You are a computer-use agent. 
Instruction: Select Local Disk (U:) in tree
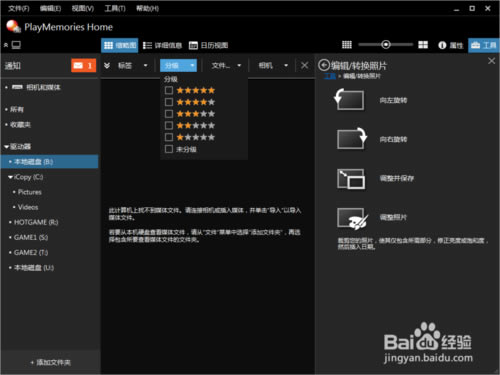[x=34, y=268]
